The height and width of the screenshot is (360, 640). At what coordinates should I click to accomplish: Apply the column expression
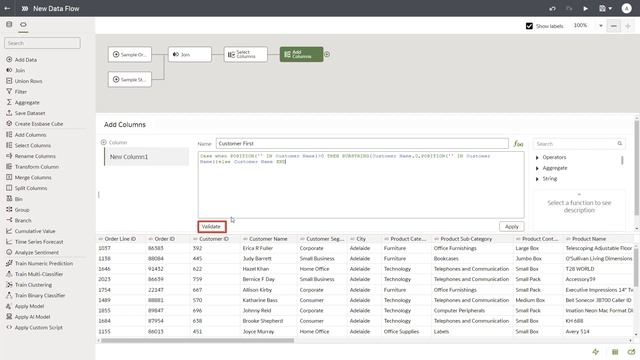pyautogui.click(x=511, y=227)
